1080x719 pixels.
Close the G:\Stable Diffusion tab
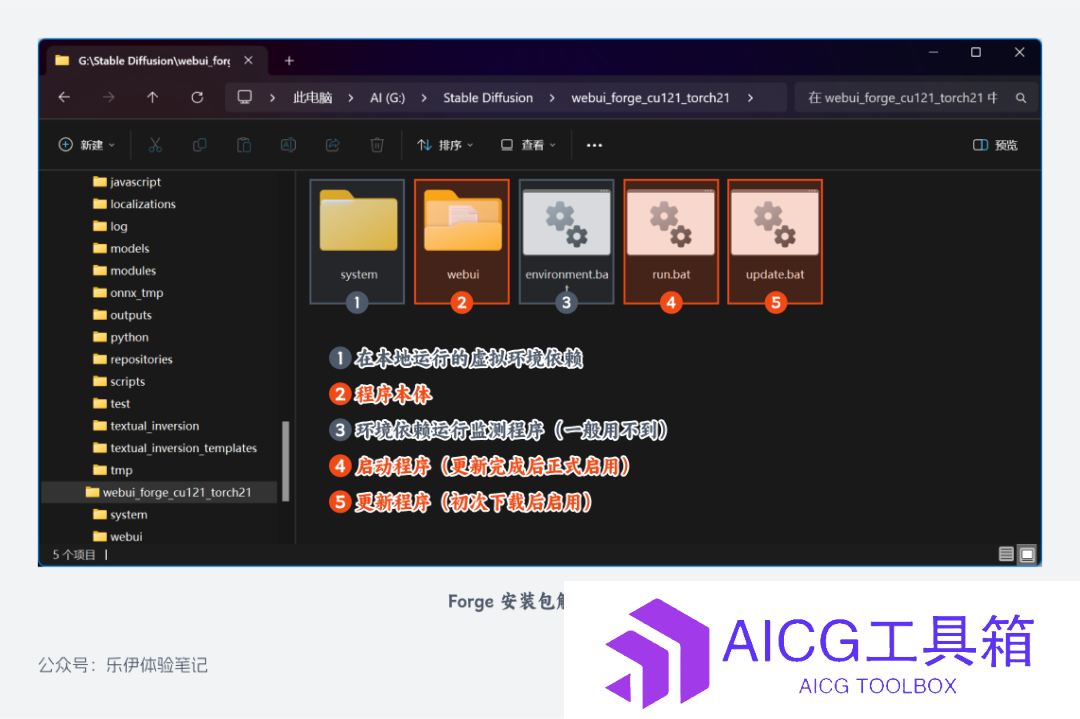pyautogui.click(x=249, y=61)
